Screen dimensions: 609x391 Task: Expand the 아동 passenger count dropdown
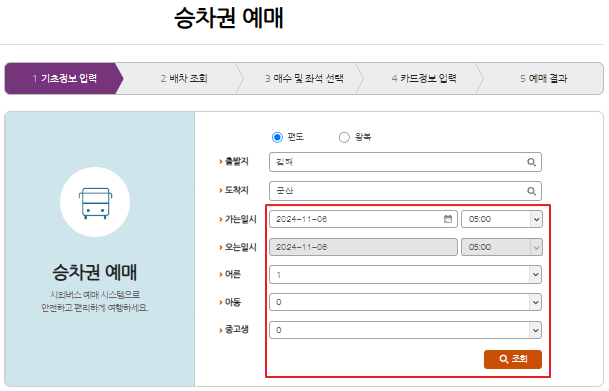click(405, 302)
